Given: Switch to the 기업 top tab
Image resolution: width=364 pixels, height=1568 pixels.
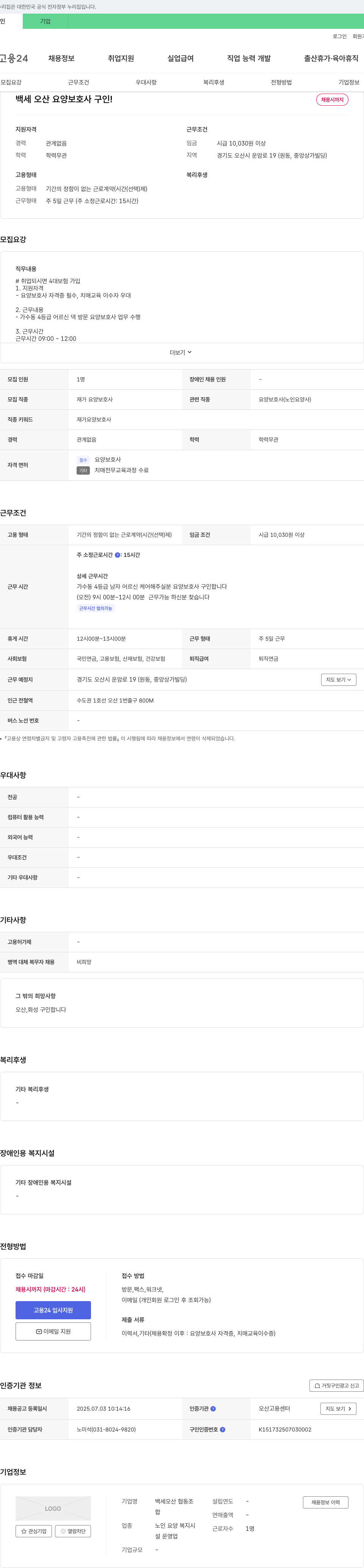Looking at the screenshot, I should click(45, 21).
